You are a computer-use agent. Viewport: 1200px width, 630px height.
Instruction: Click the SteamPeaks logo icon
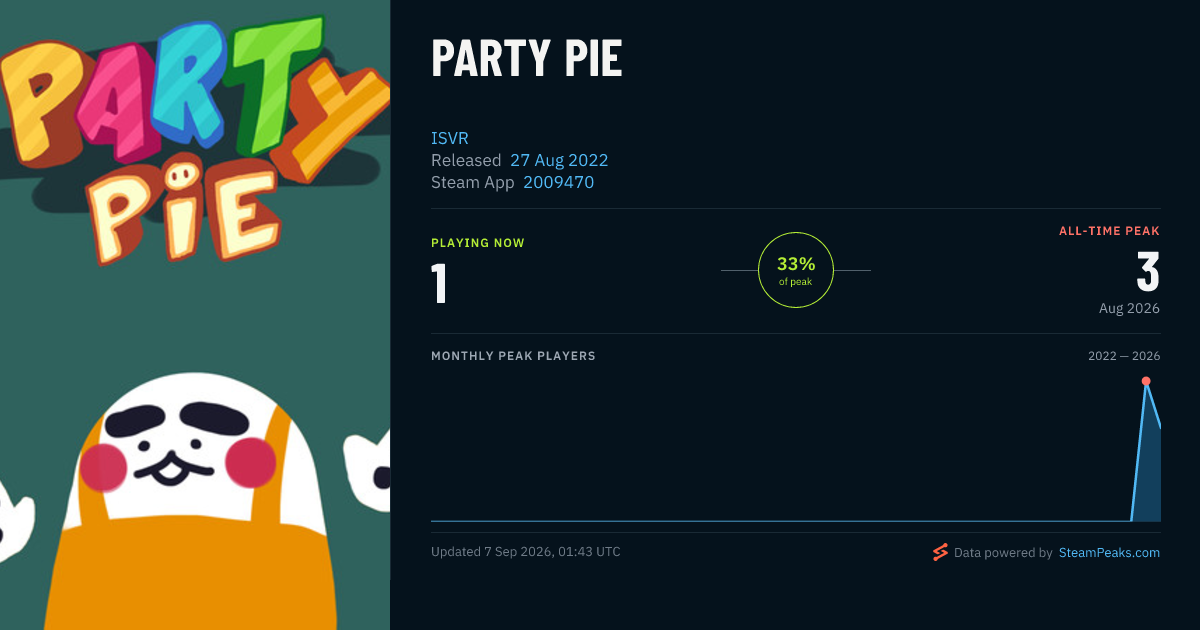coord(940,552)
